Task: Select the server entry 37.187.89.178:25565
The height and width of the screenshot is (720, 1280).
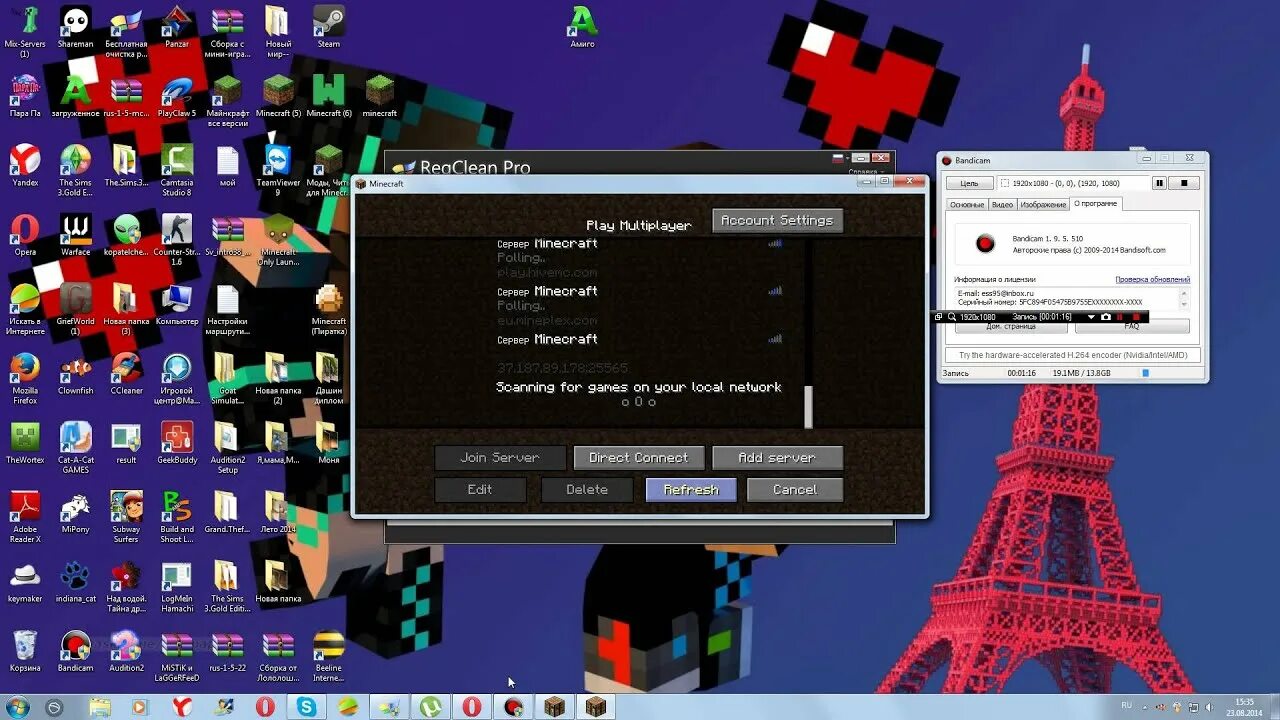Action: (x=640, y=353)
